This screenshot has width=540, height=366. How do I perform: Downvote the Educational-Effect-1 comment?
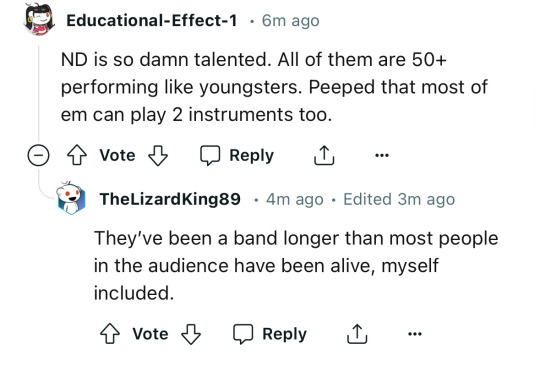tap(158, 155)
